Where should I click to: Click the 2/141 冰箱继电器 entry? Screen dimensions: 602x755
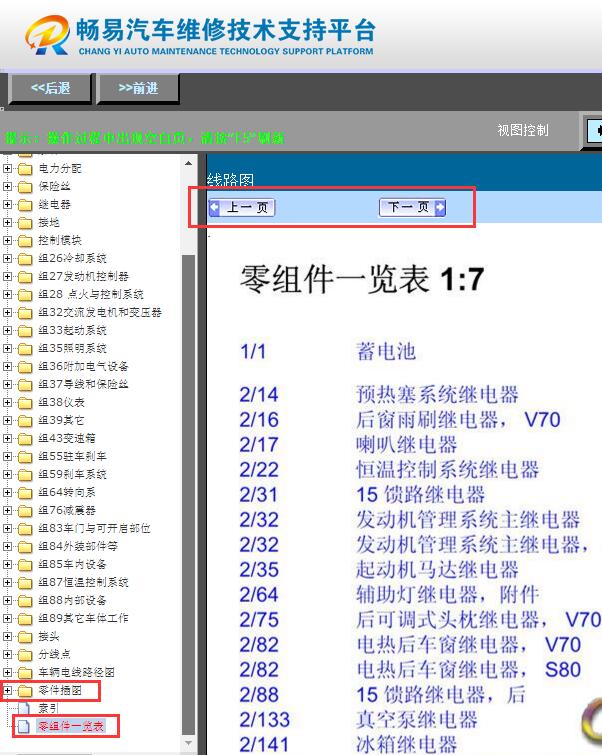349,744
